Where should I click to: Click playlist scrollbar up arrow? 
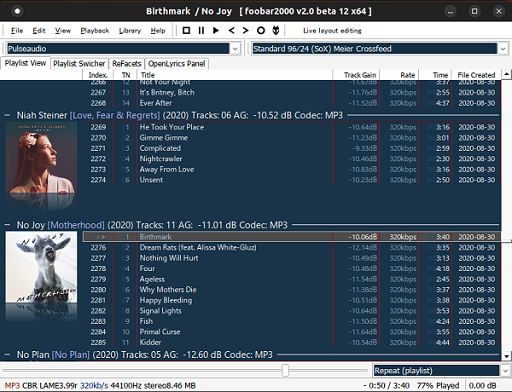(507, 74)
